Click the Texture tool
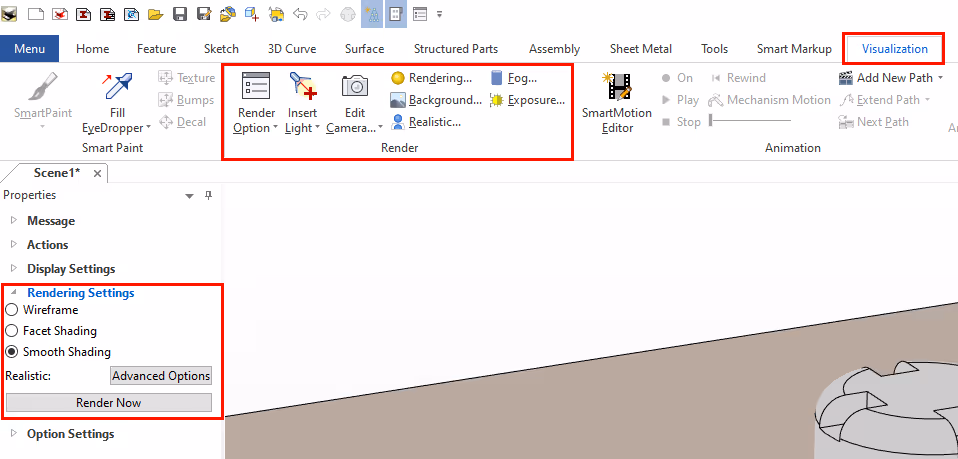958x459 pixels. pos(186,78)
